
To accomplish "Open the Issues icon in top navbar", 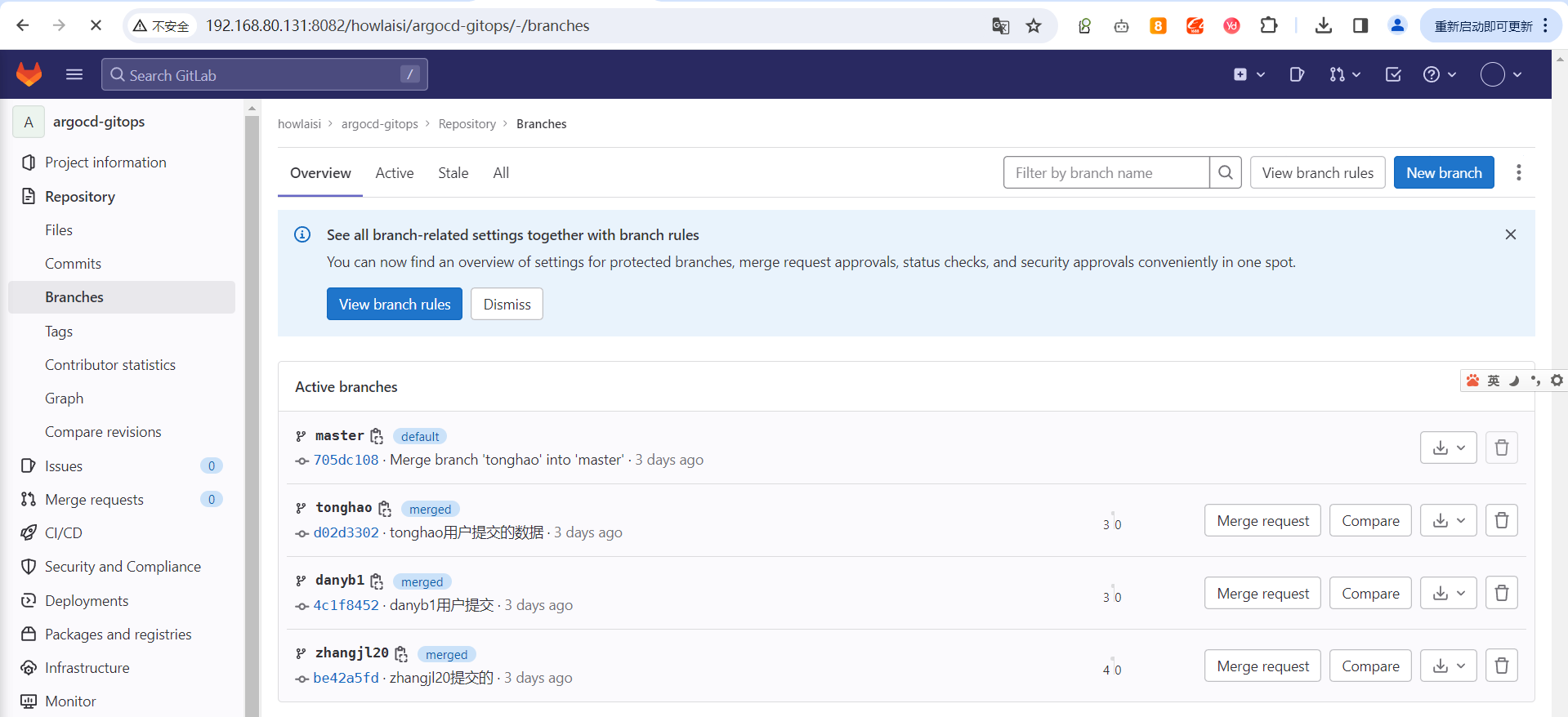I will click(1297, 74).
